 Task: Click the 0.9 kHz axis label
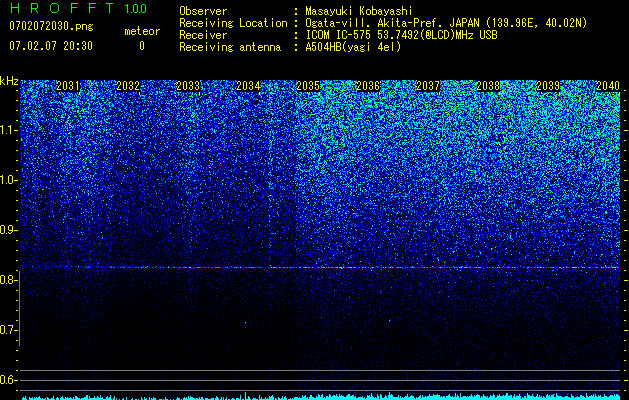[6, 230]
